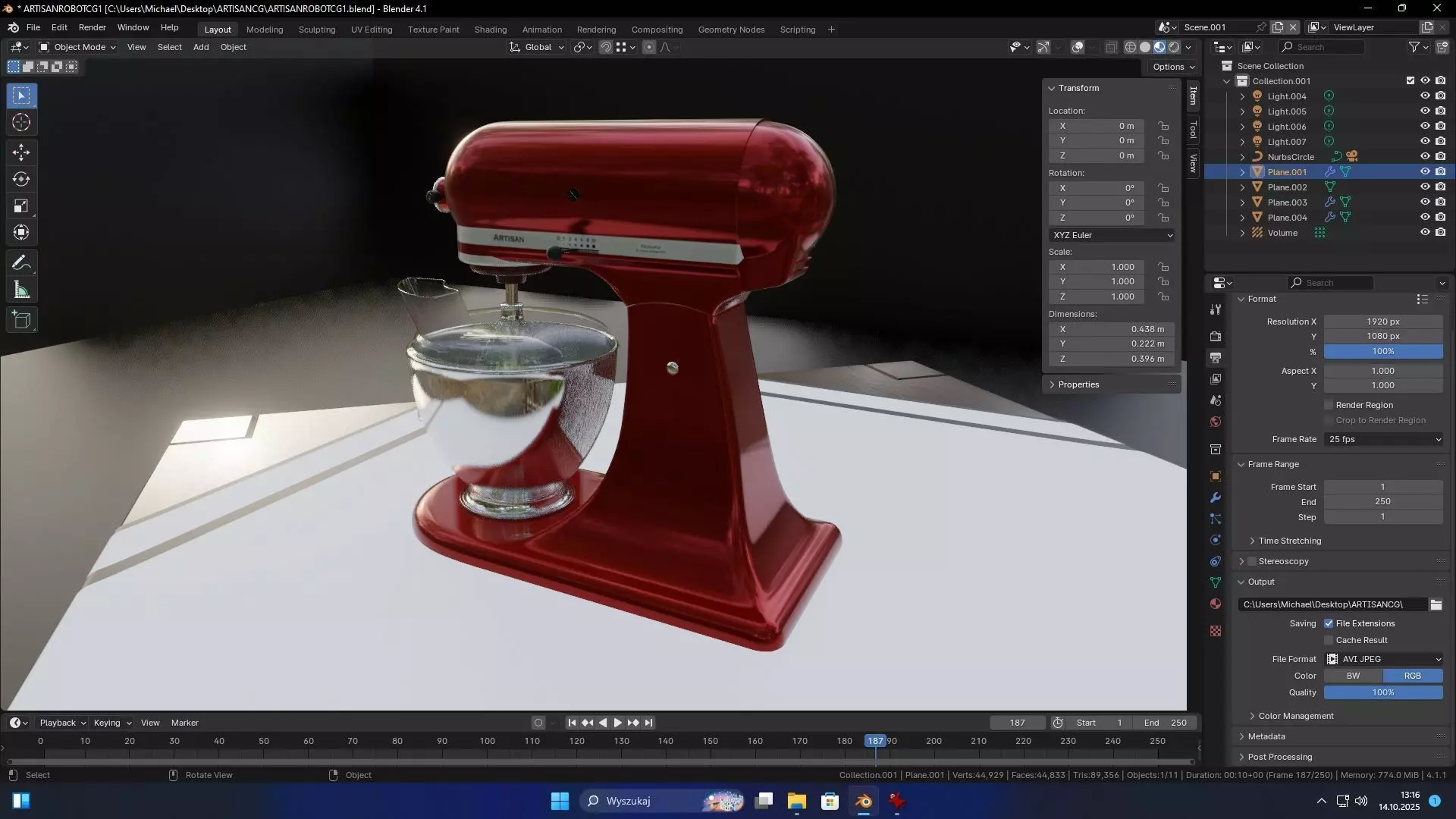Open the AVI JPEG file format dropdown
Image resolution: width=1456 pixels, height=819 pixels.
[1384, 659]
